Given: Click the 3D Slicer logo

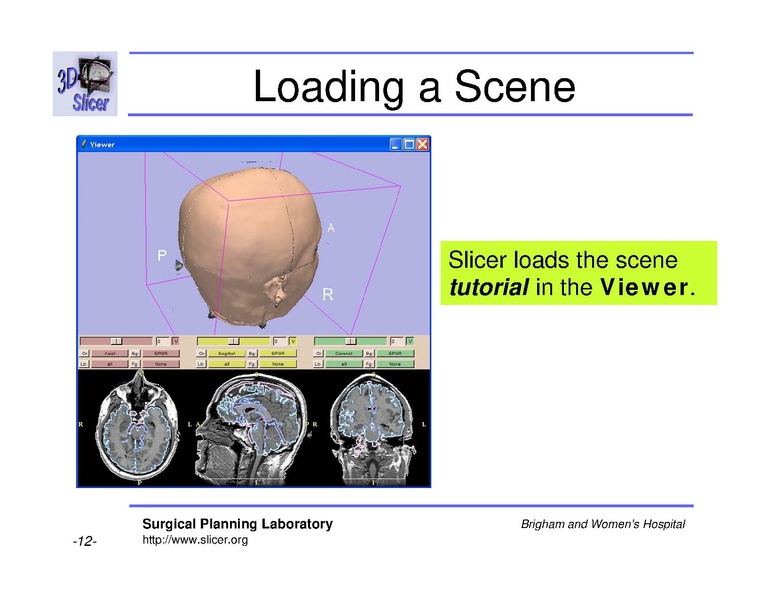Looking at the screenshot, I should 85,84.
